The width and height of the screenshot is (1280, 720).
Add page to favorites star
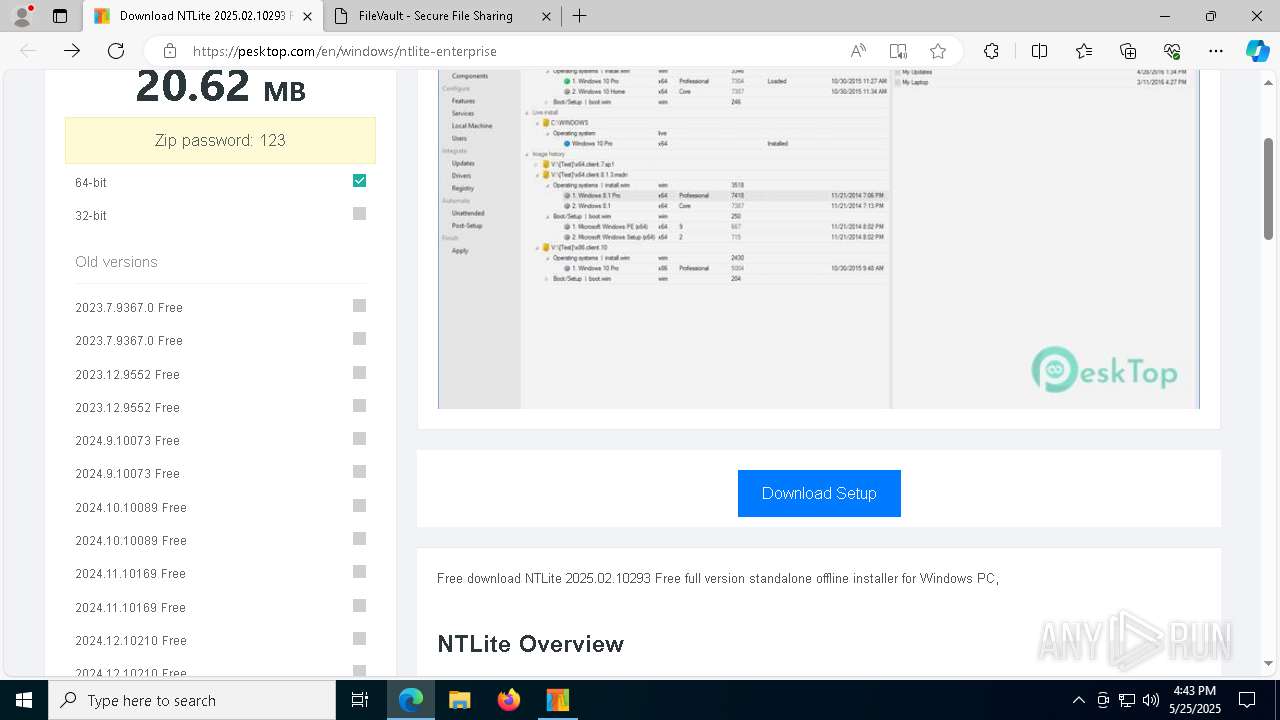pyautogui.click(x=938, y=51)
